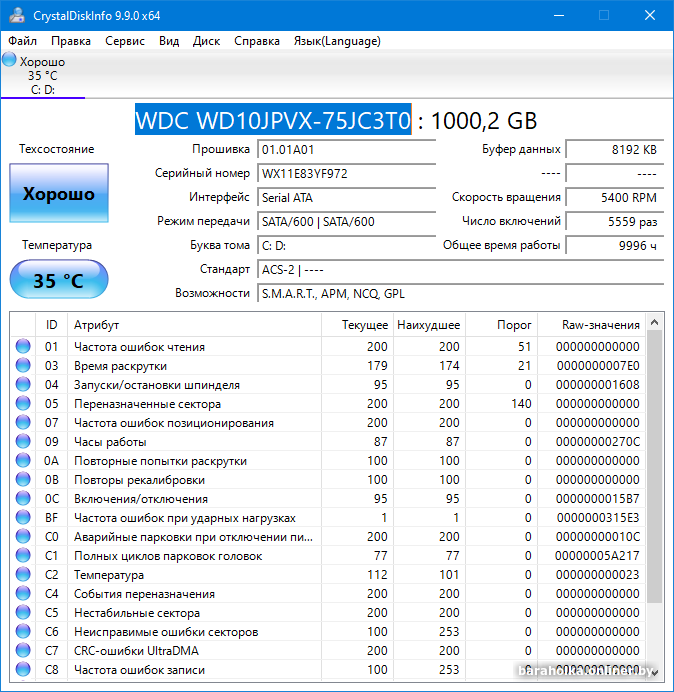Open the Правка menu
The height and width of the screenshot is (692, 674).
[x=71, y=41]
